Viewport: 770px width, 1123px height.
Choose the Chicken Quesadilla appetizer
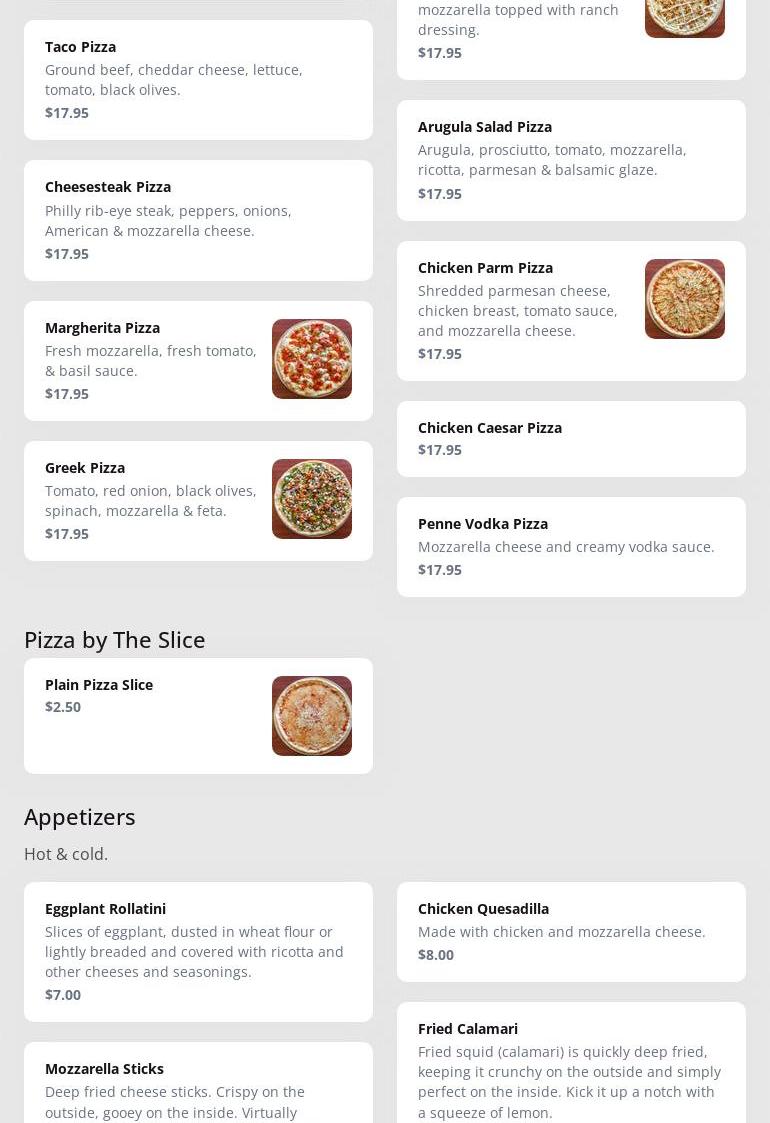pos(571,932)
